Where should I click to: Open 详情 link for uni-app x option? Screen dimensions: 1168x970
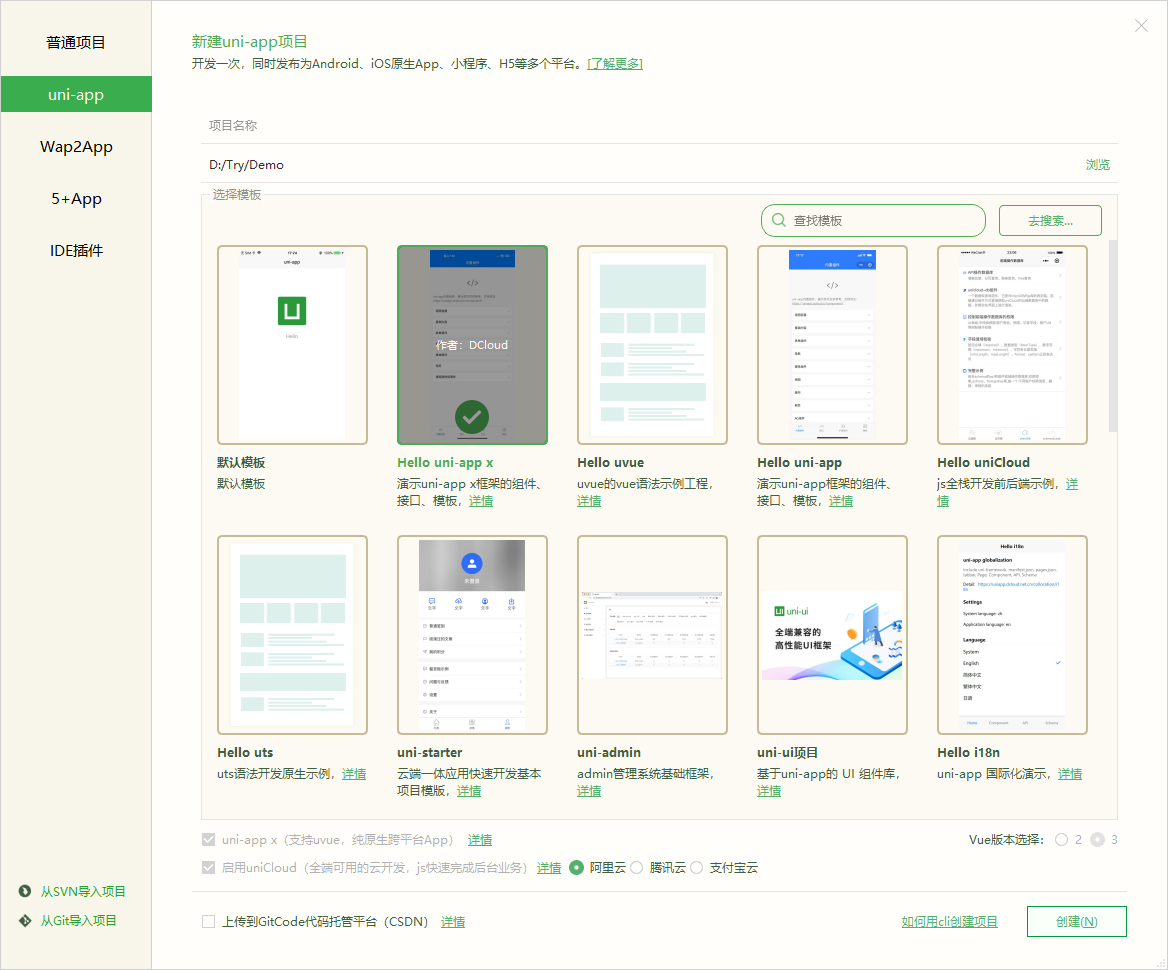(x=480, y=840)
